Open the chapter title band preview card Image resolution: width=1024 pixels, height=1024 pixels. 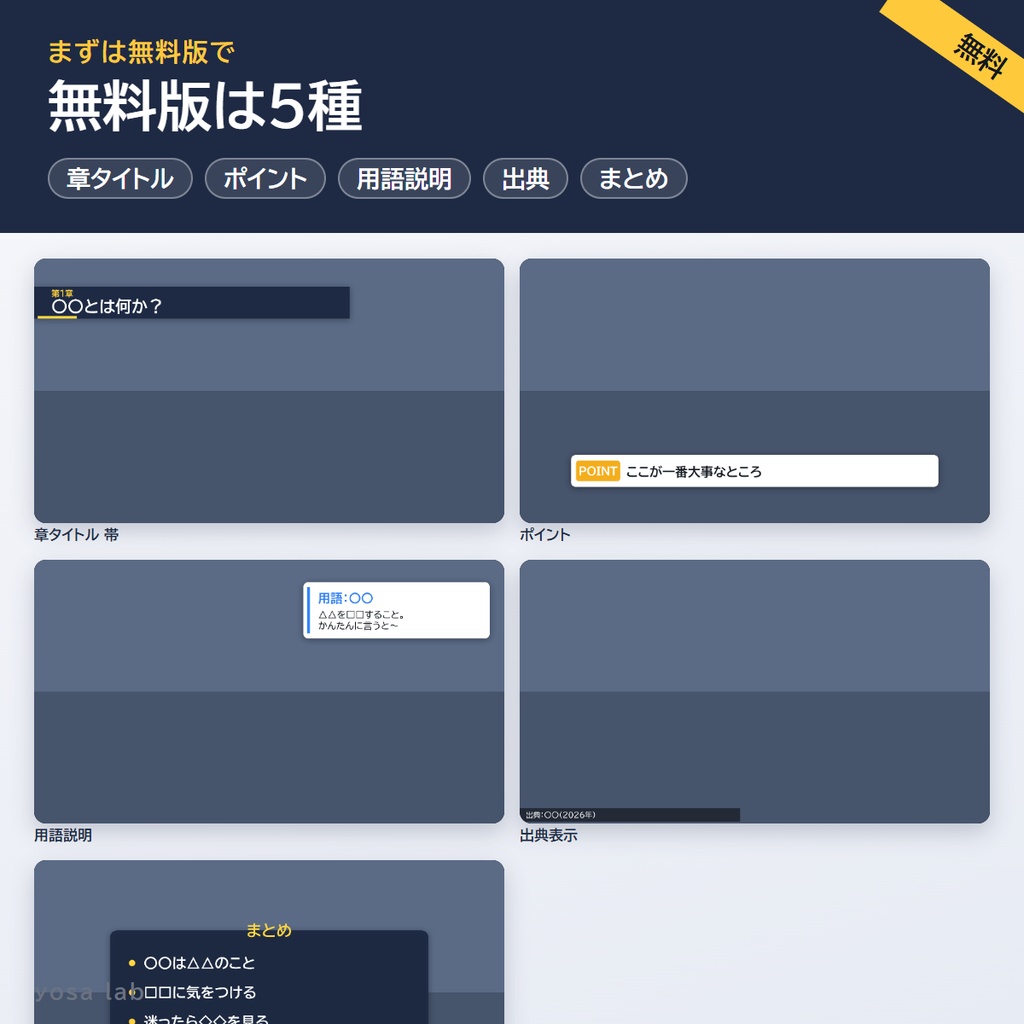tap(269, 391)
